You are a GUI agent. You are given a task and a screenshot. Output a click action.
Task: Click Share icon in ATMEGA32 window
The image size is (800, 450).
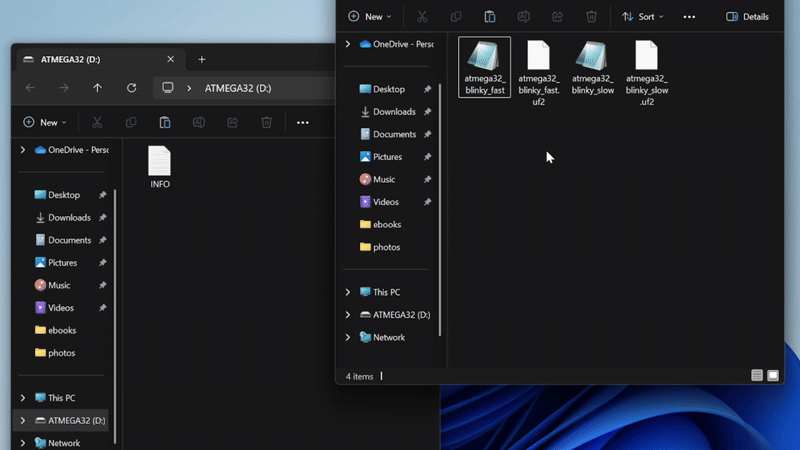tap(233, 122)
